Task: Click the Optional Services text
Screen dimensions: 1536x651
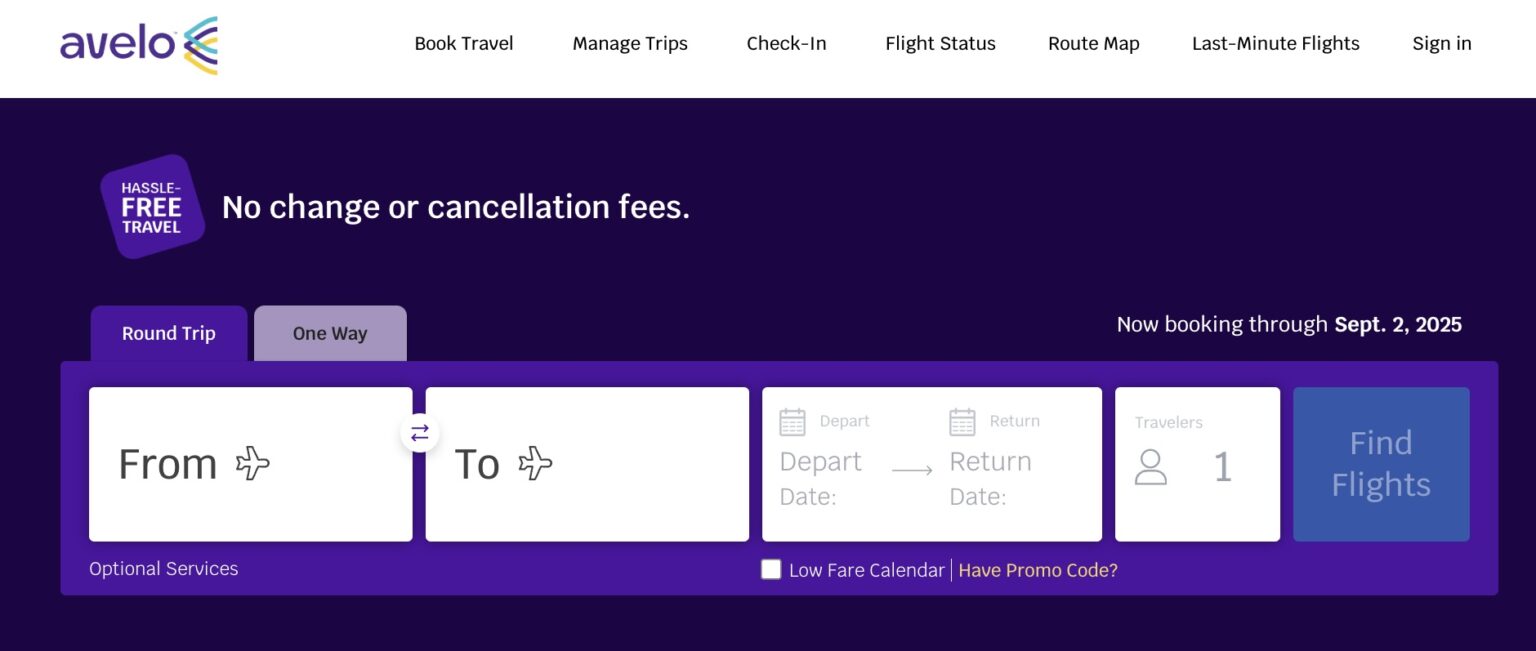Action: tap(163, 568)
